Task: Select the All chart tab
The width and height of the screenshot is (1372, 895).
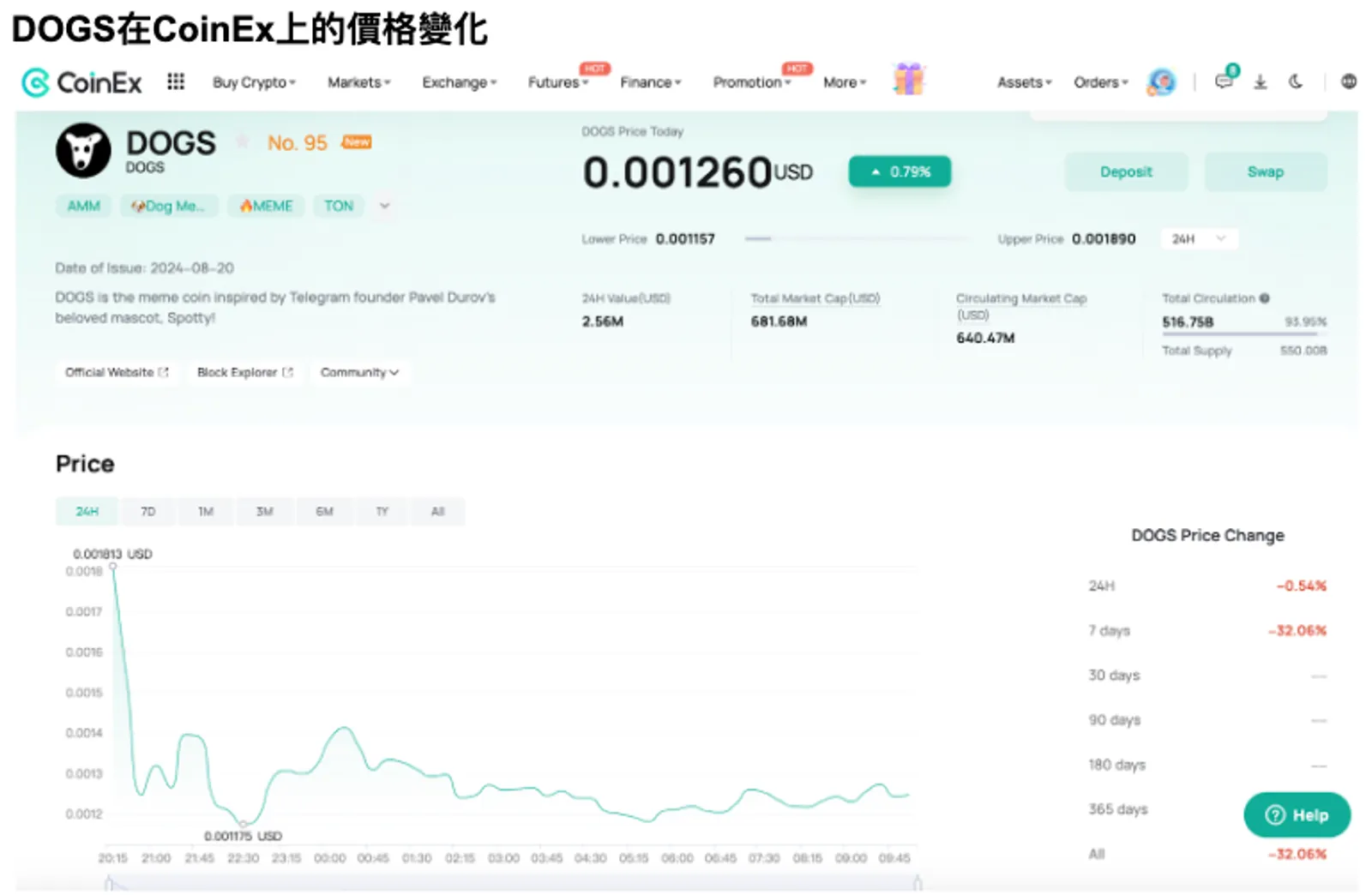Action: pos(438,511)
